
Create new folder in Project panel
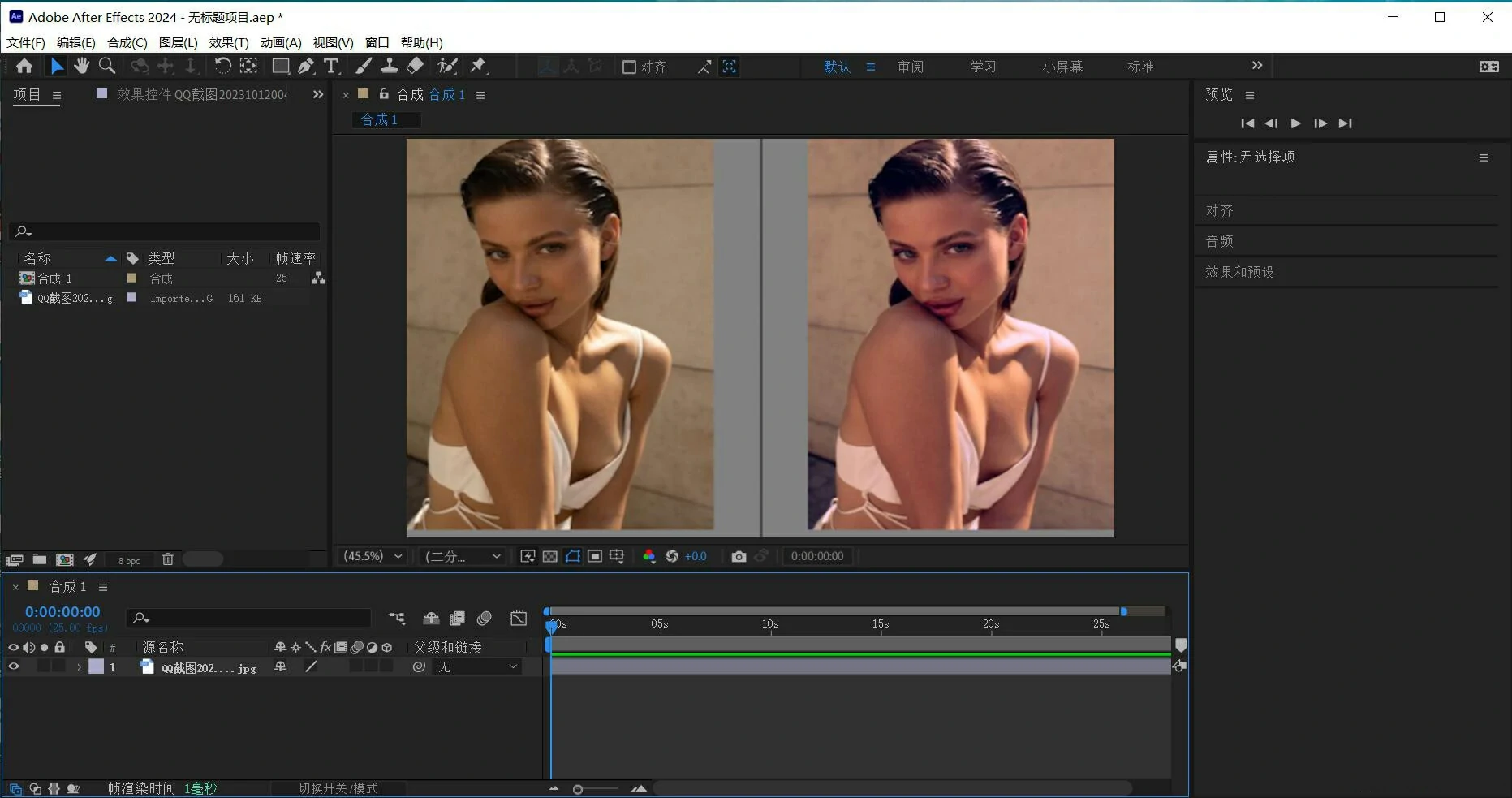39,559
